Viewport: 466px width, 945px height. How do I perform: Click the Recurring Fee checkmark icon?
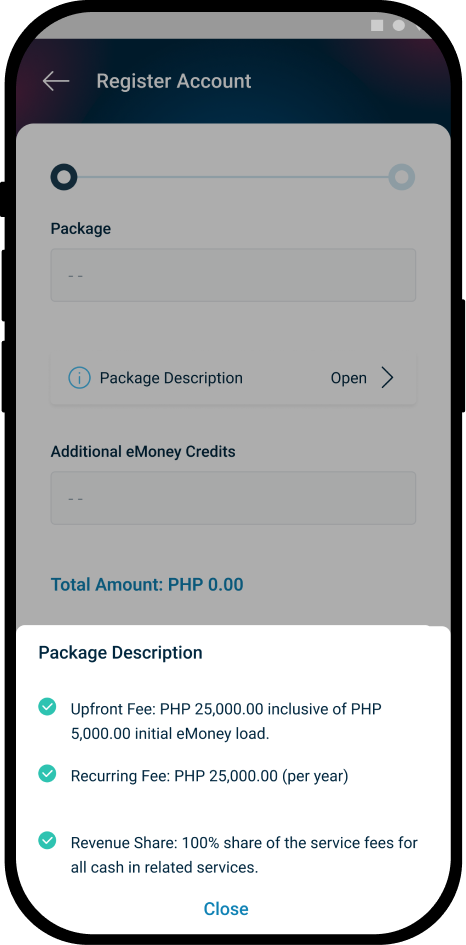[x=47, y=773]
